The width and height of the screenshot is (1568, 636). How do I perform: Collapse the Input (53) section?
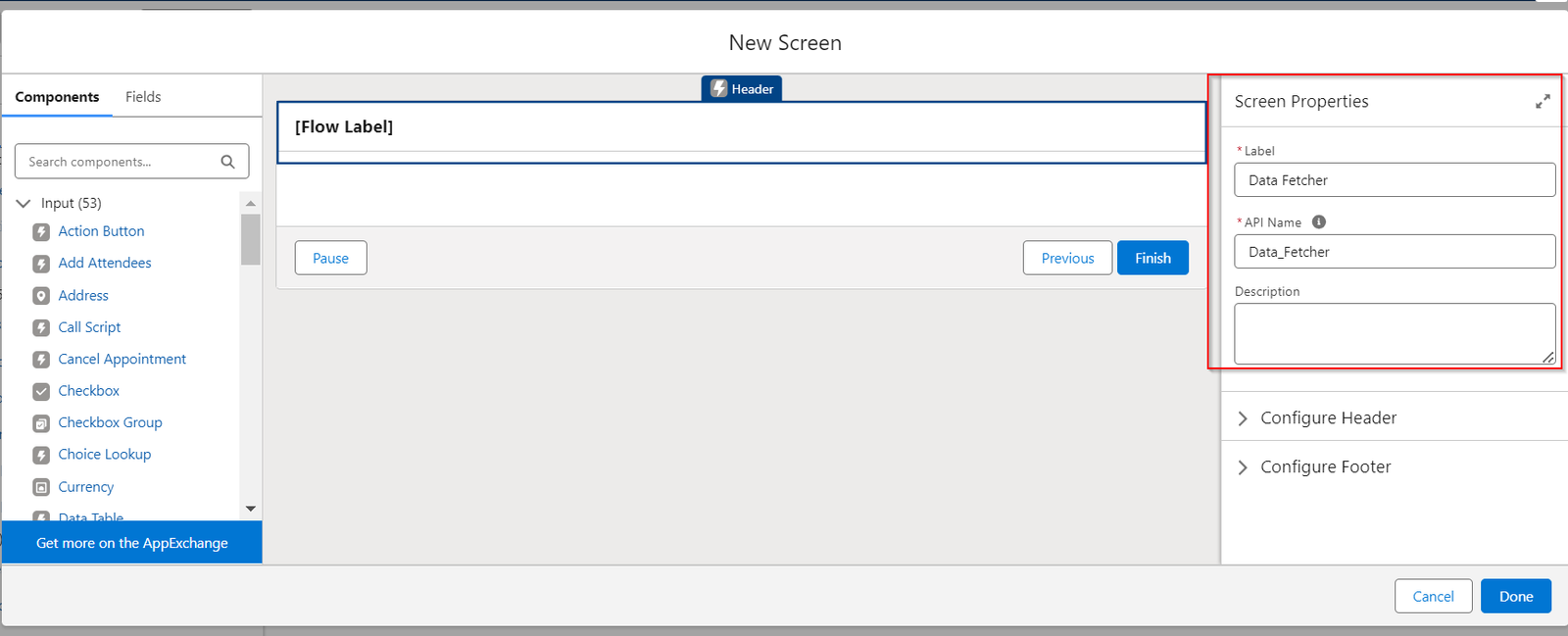[24, 203]
